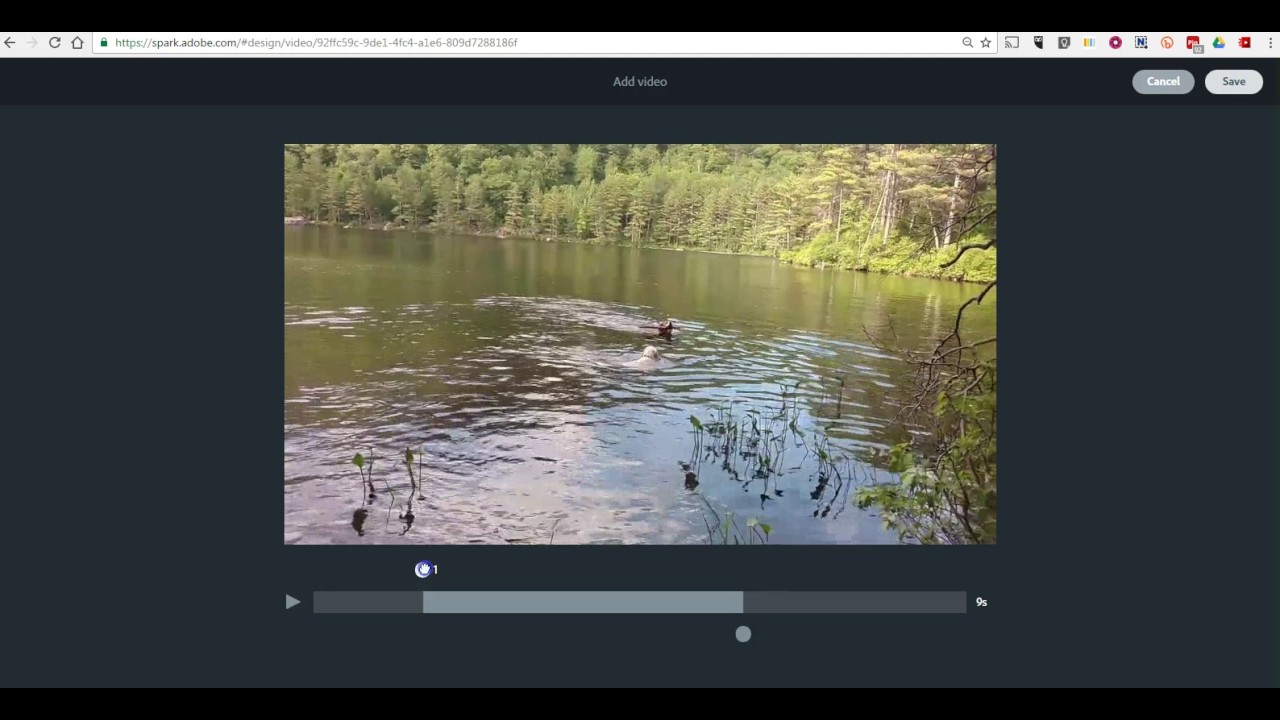Go back in the browser
1280x720 pixels.
pos(10,43)
